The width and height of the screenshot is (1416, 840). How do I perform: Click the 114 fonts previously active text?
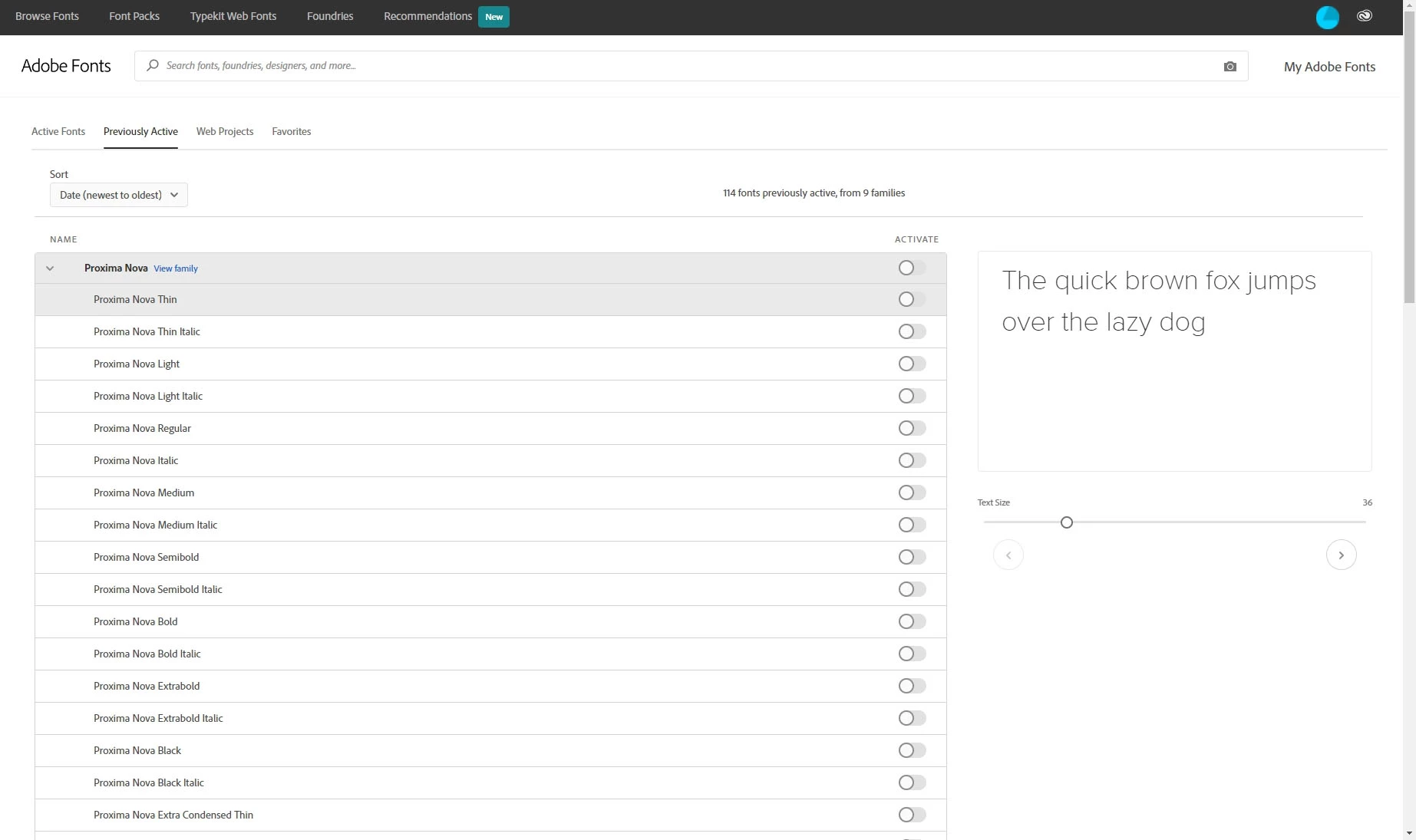[x=814, y=193]
